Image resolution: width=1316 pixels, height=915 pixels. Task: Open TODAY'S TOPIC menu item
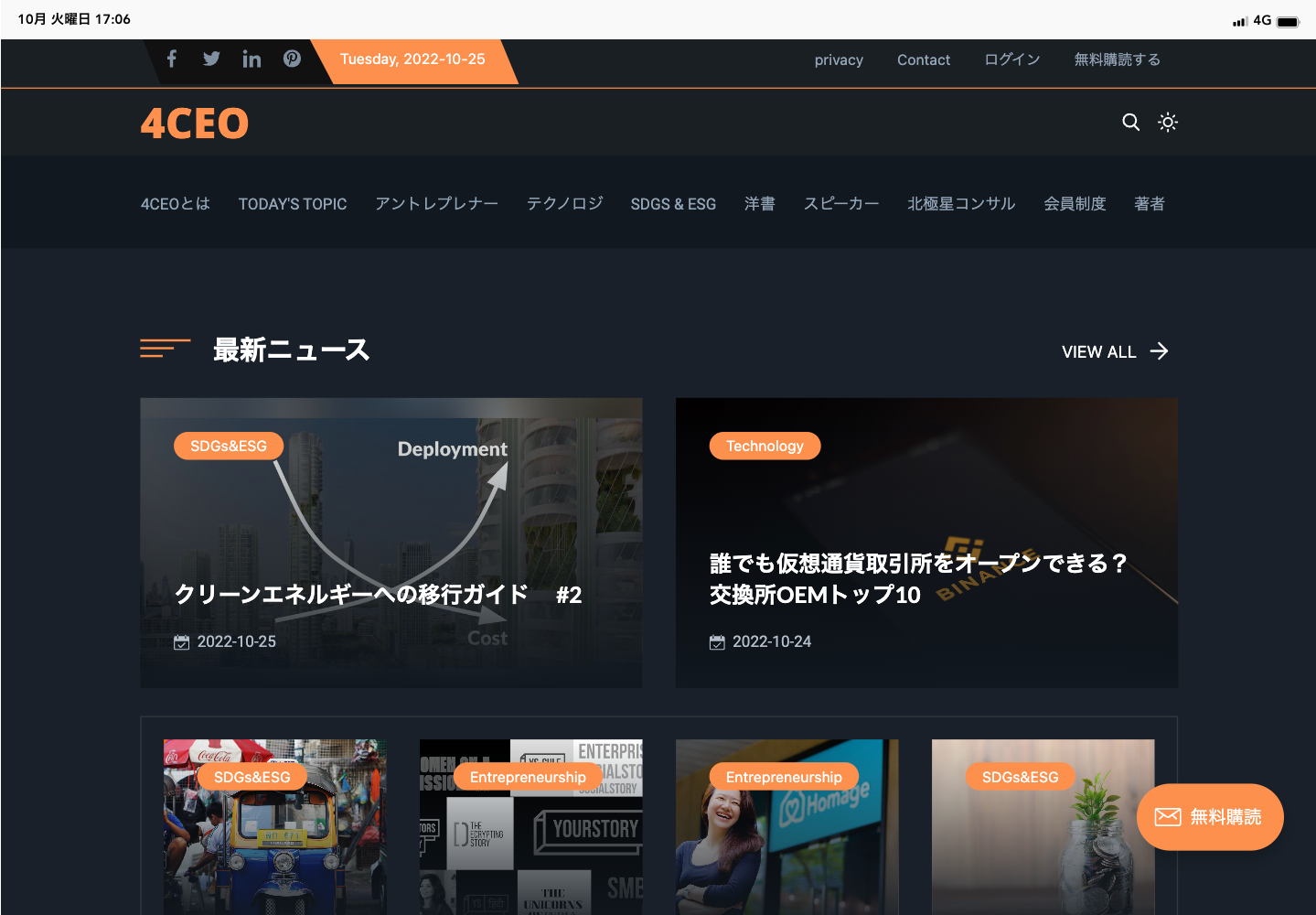pos(293,204)
